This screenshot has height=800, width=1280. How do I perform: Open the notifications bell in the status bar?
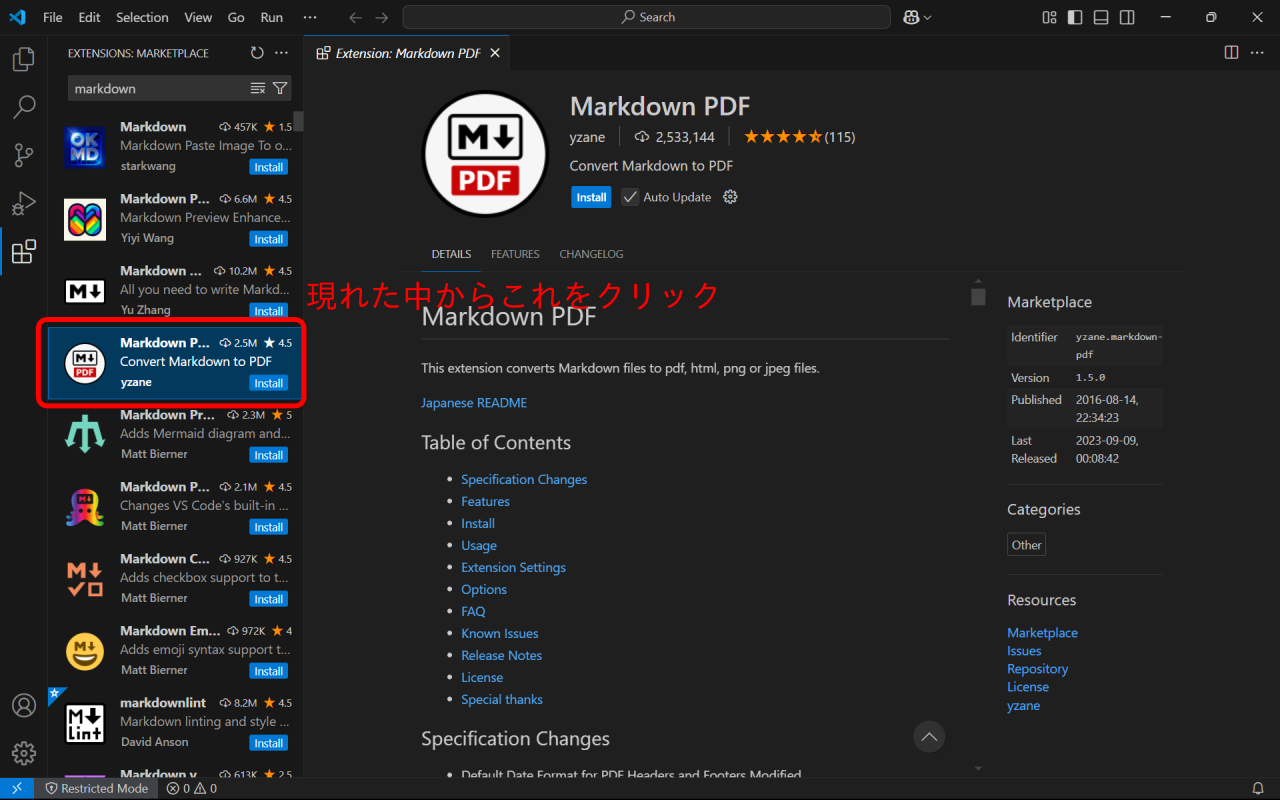pos(1258,788)
